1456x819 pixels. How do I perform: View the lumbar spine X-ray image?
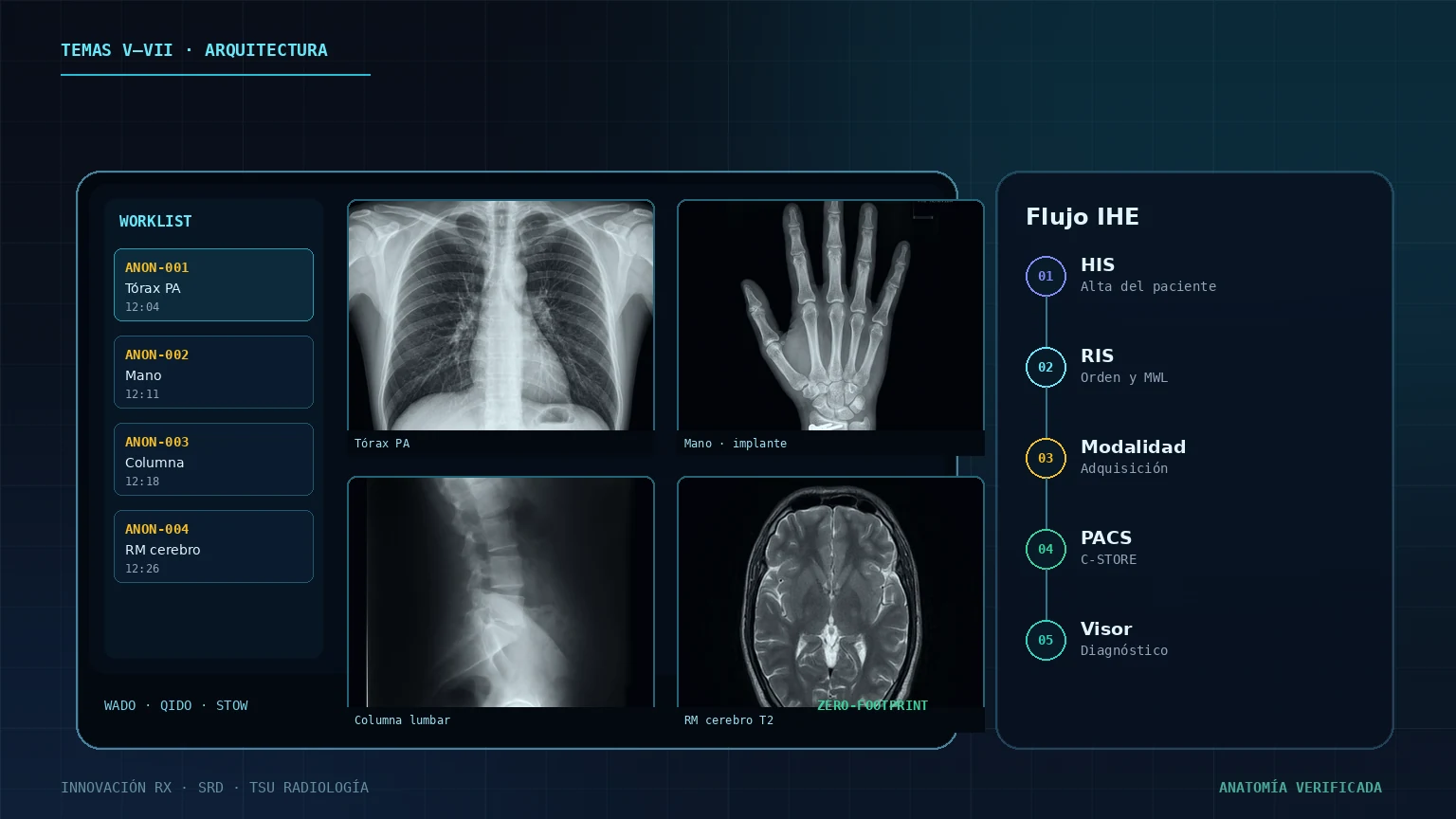[x=500, y=591]
